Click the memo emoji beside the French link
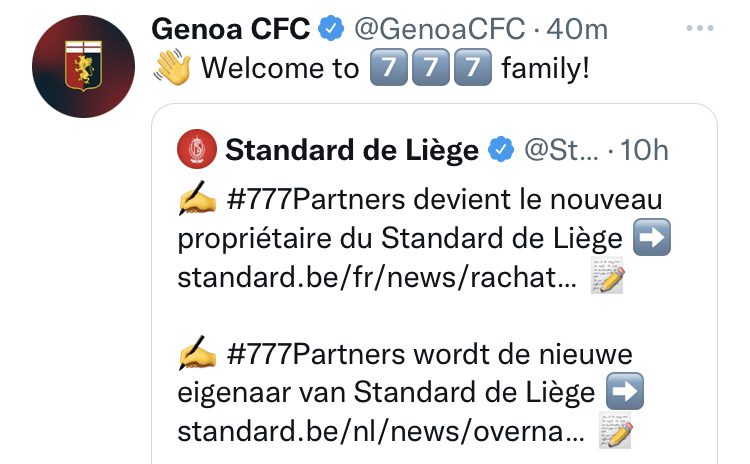Viewport: 750px width, 464px height. tap(607, 275)
